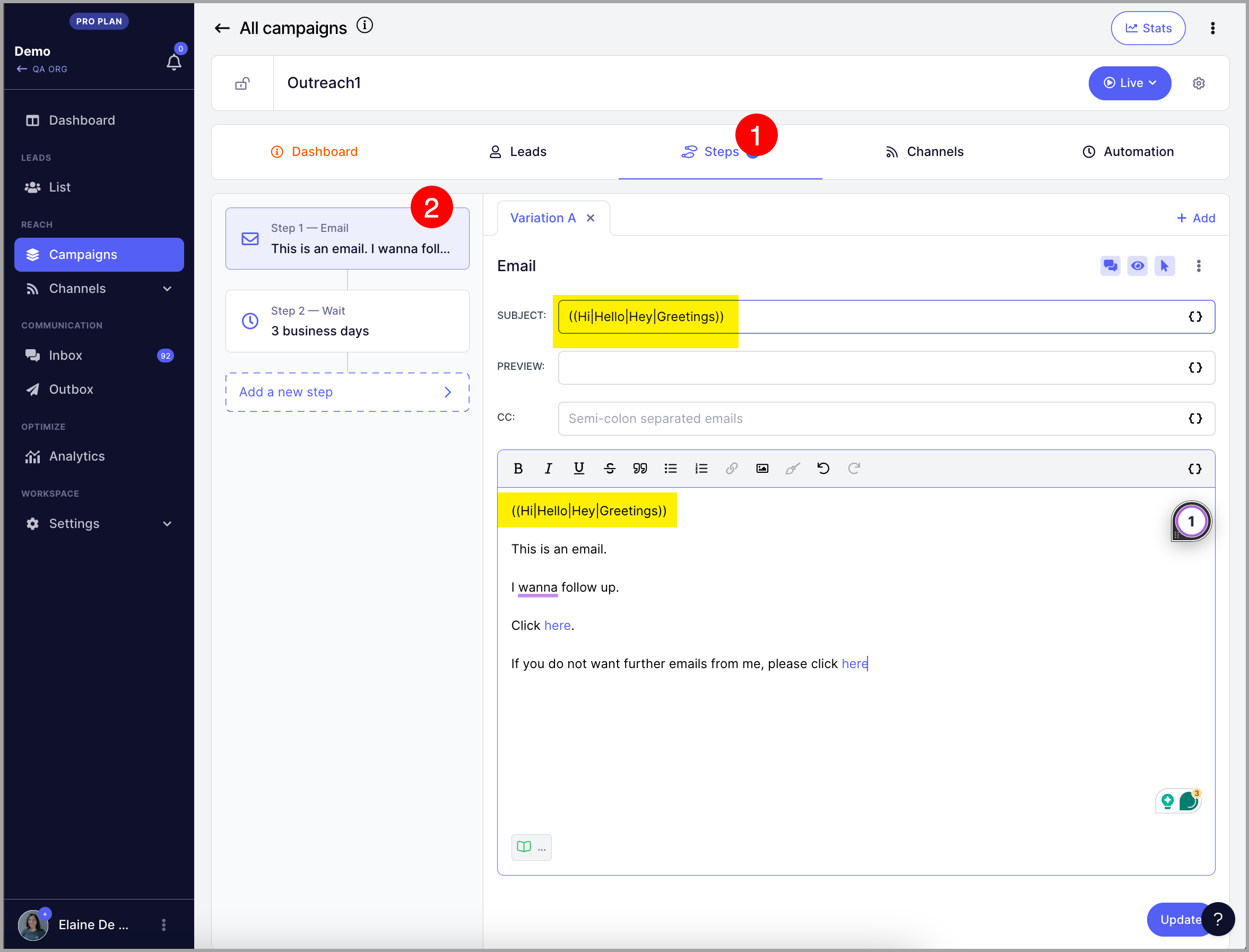Screen dimensions: 1249x952
Task: Click the 'here' link after Click
Action: click(x=557, y=626)
